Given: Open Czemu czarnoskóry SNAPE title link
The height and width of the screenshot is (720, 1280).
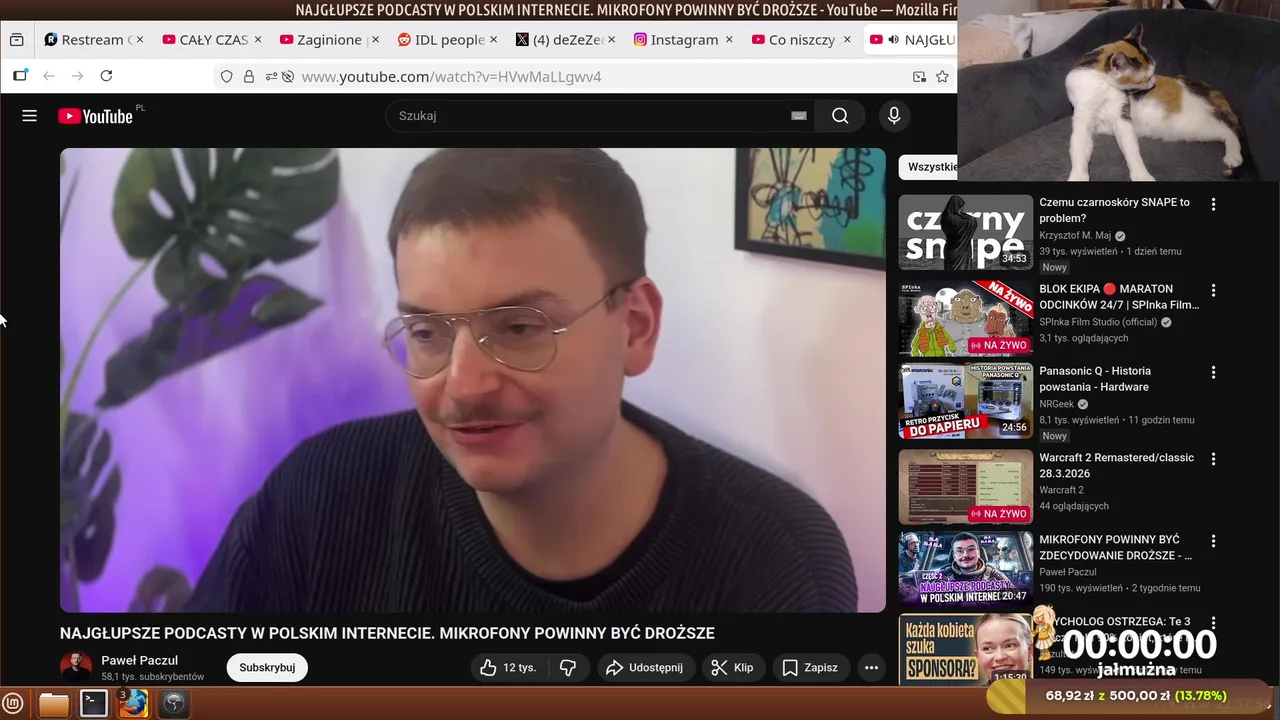Looking at the screenshot, I should (1114, 210).
